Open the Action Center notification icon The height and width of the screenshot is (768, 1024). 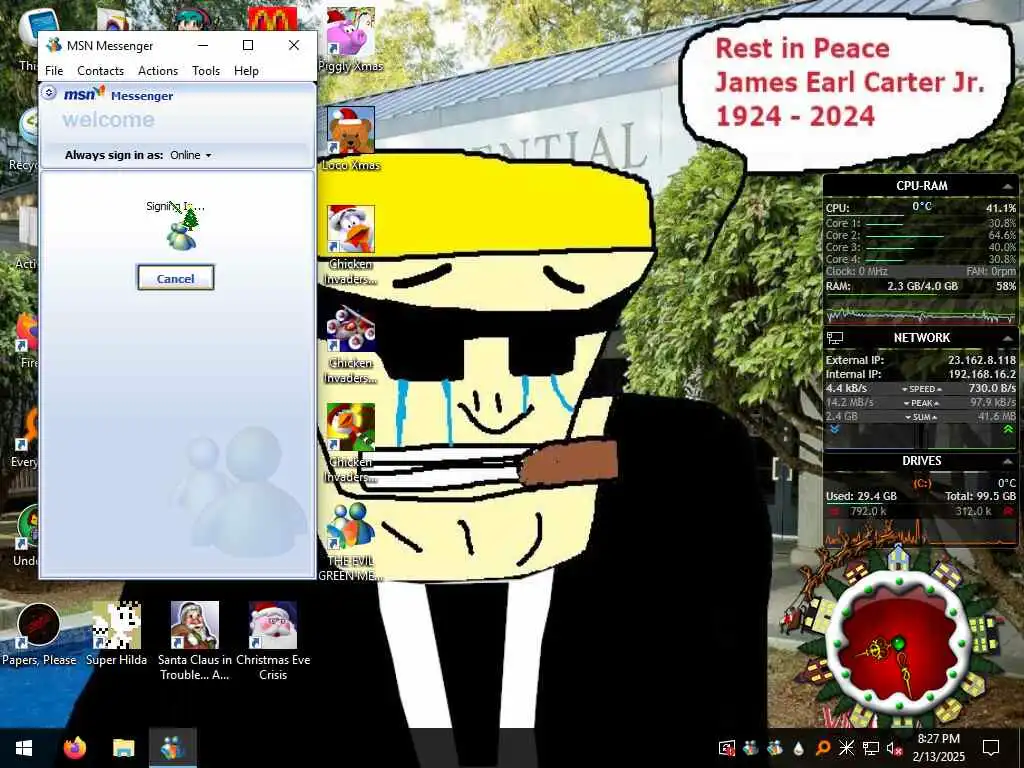coord(991,748)
